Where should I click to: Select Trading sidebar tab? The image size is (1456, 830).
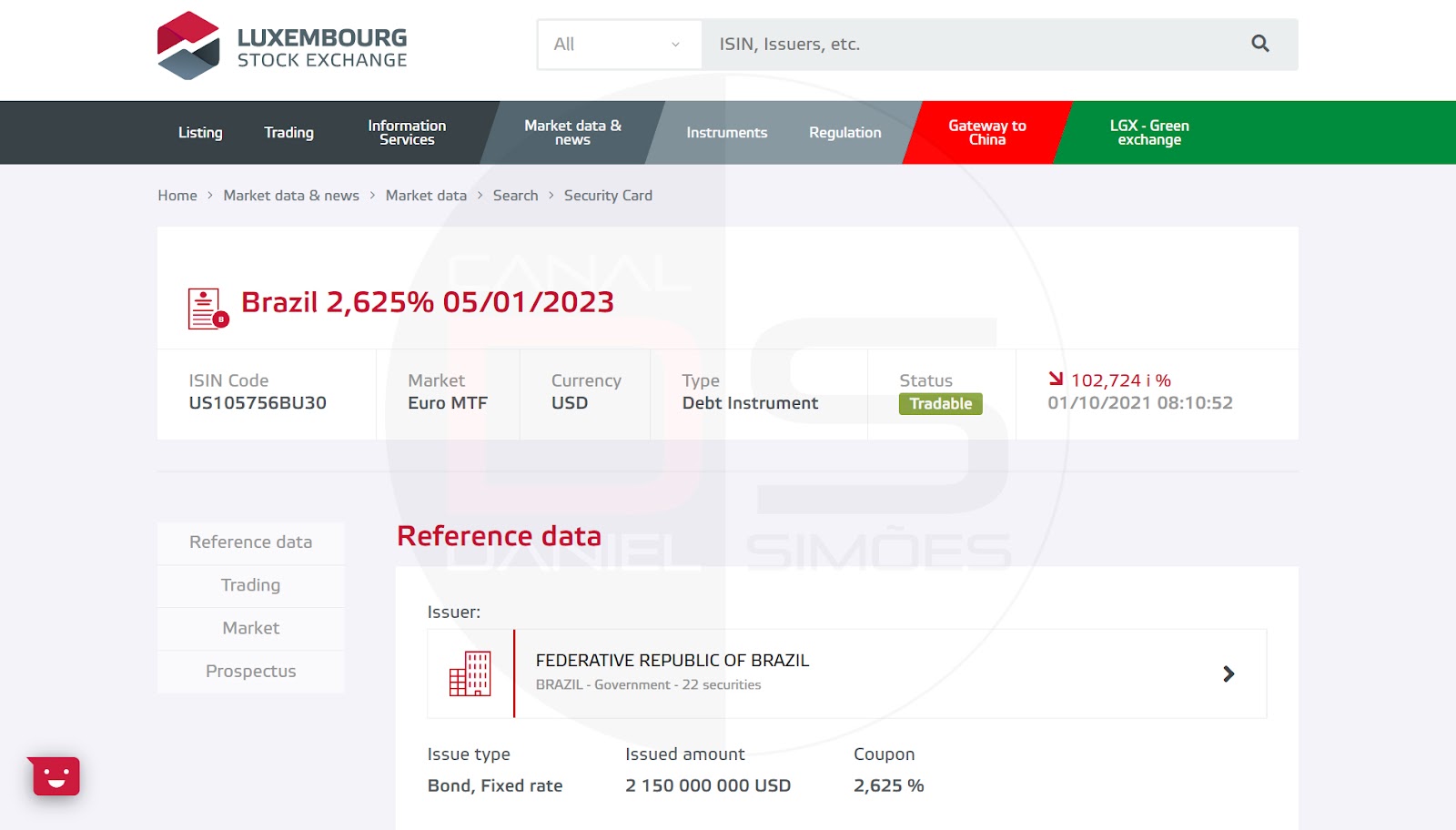(251, 585)
